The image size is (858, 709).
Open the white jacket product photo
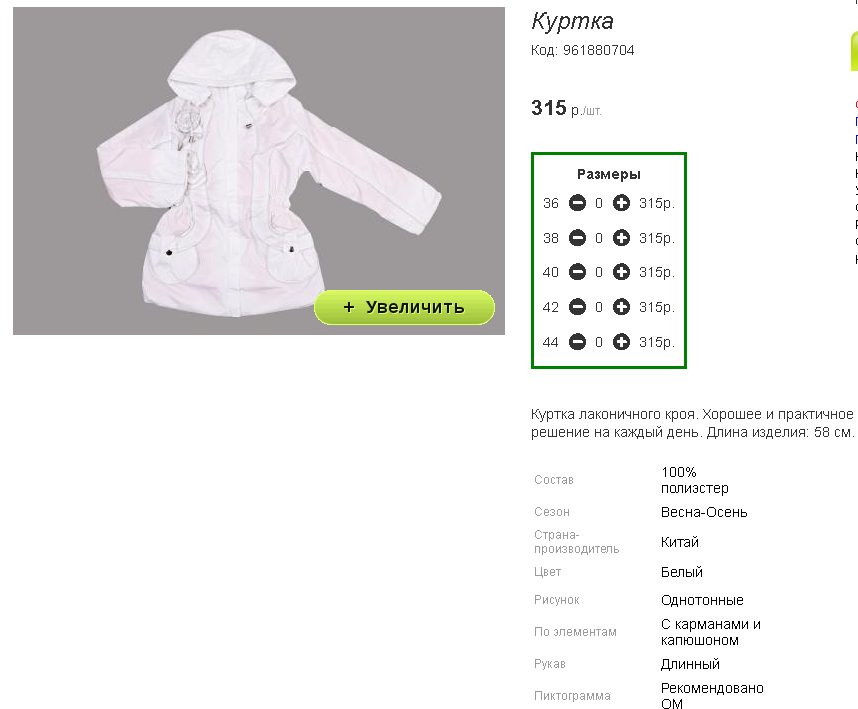pyautogui.click(x=259, y=171)
